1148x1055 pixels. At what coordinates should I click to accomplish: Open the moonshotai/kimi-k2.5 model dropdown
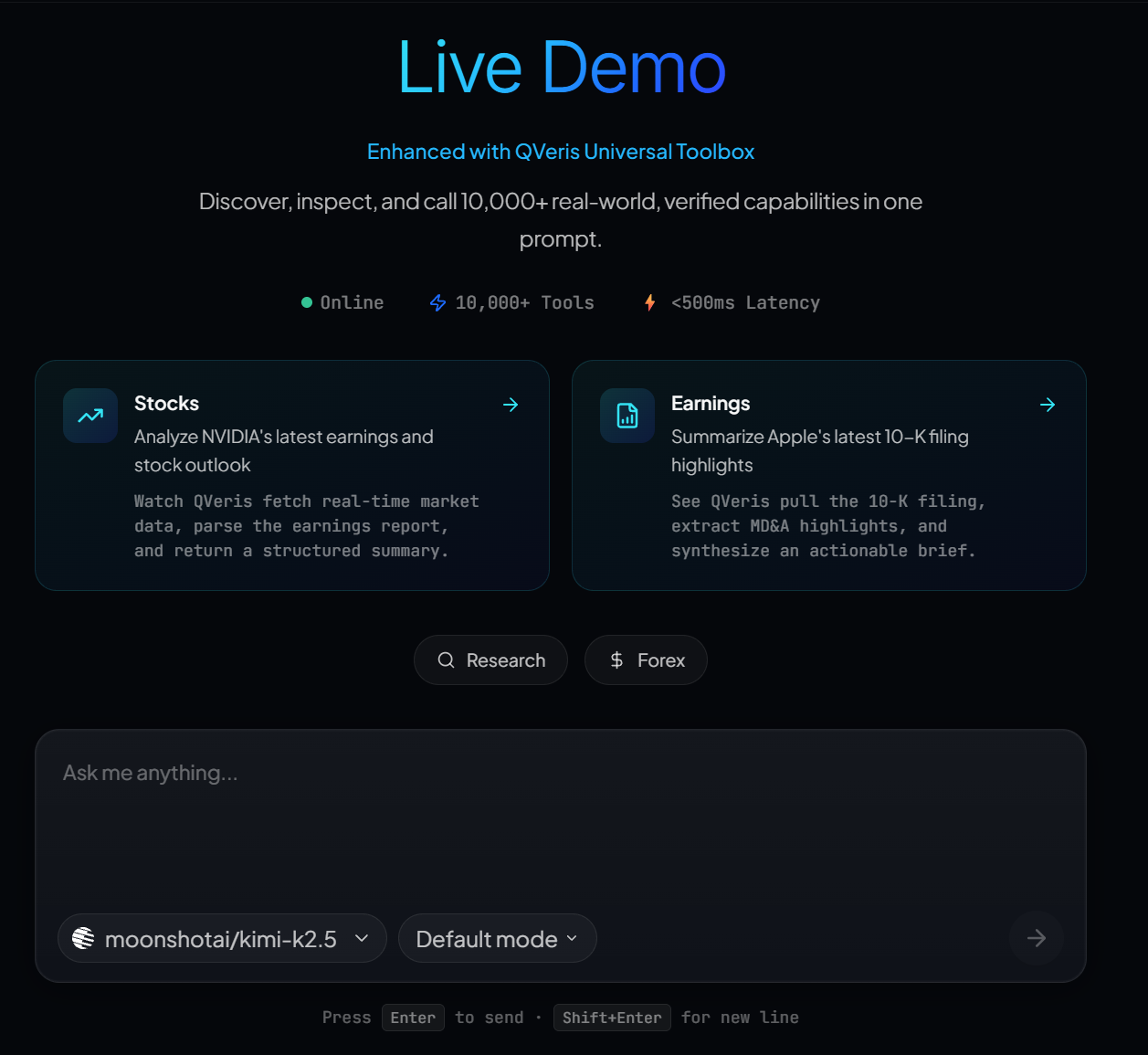point(221,938)
